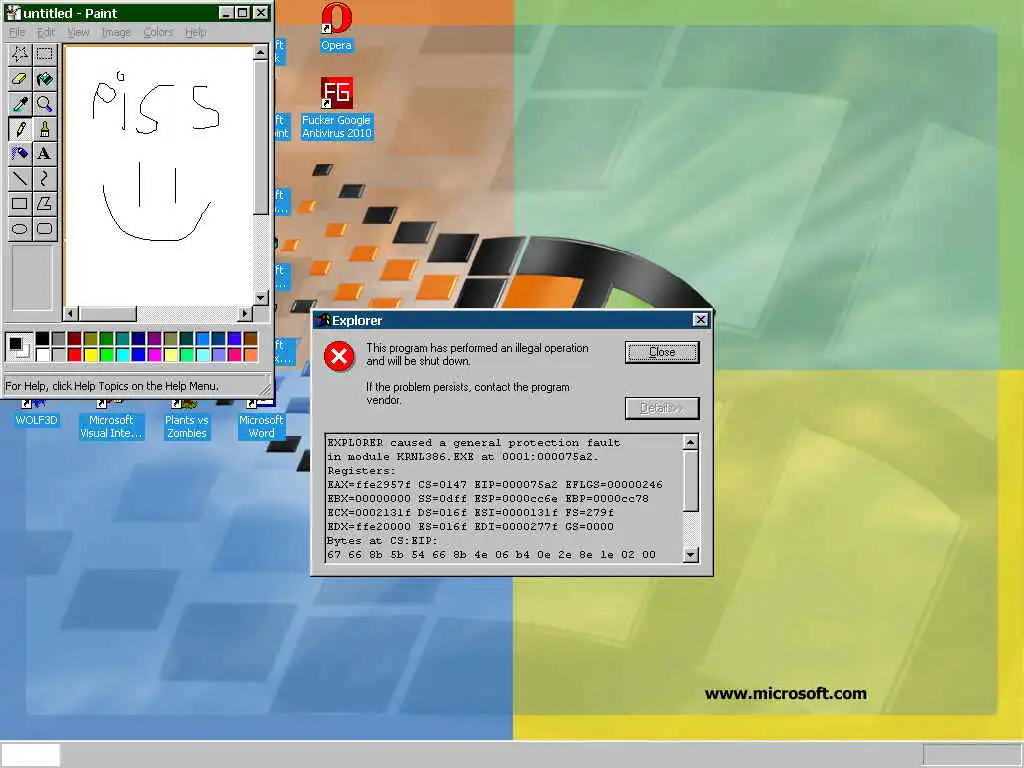Pick the Airbrush spray tool
The width and height of the screenshot is (1024, 768).
click(20, 153)
